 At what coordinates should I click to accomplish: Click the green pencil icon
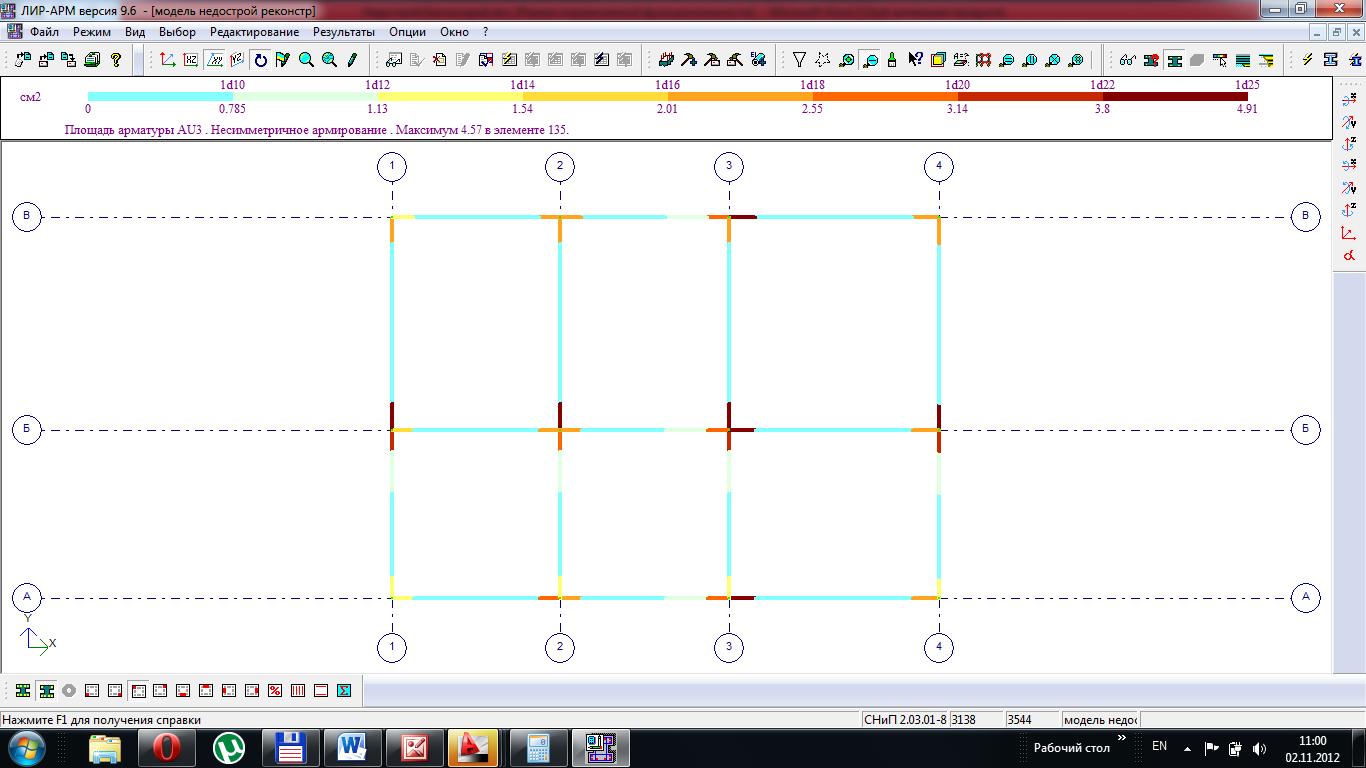pyautogui.click(x=352, y=59)
